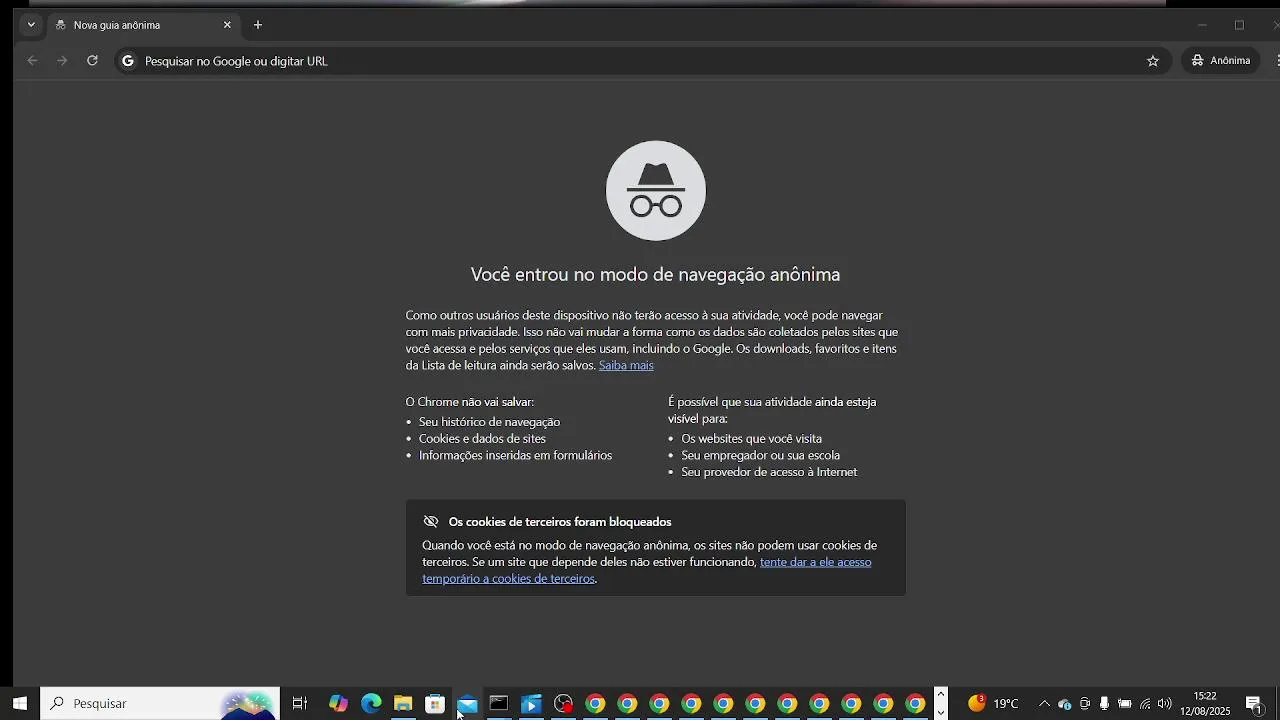This screenshot has width=1280, height=720.
Task: Click 'Seu provedor de acesso à Internet' item
Action: pos(769,472)
